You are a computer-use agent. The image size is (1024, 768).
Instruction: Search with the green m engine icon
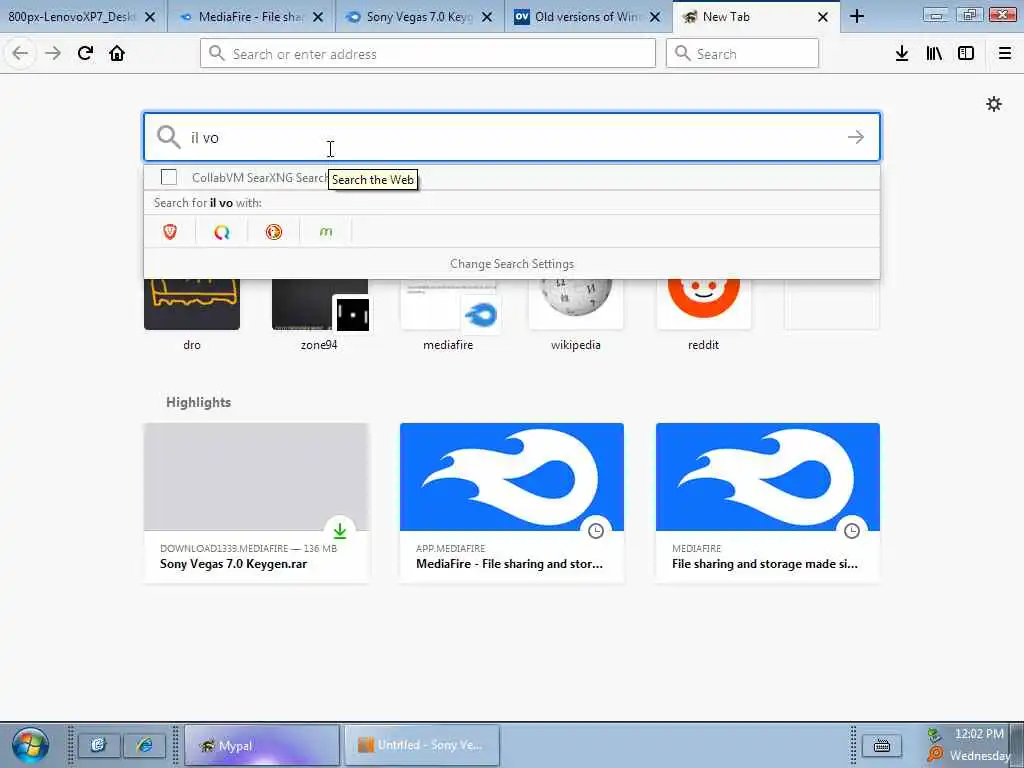pyautogui.click(x=325, y=232)
